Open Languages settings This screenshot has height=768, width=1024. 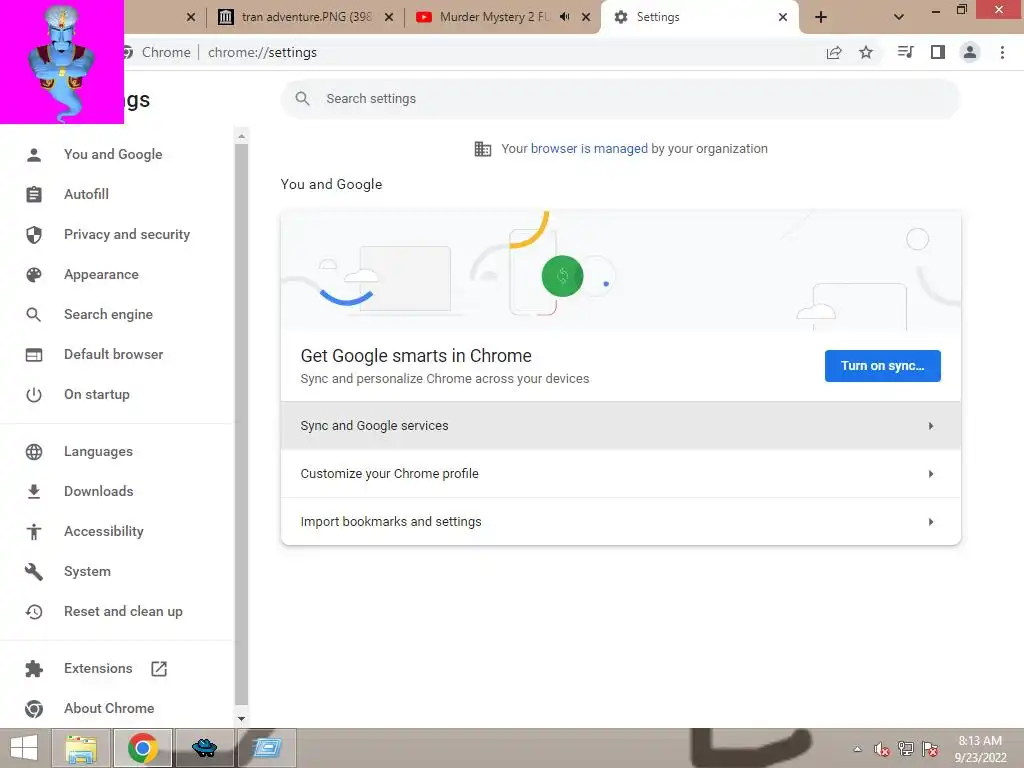[98, 451]
